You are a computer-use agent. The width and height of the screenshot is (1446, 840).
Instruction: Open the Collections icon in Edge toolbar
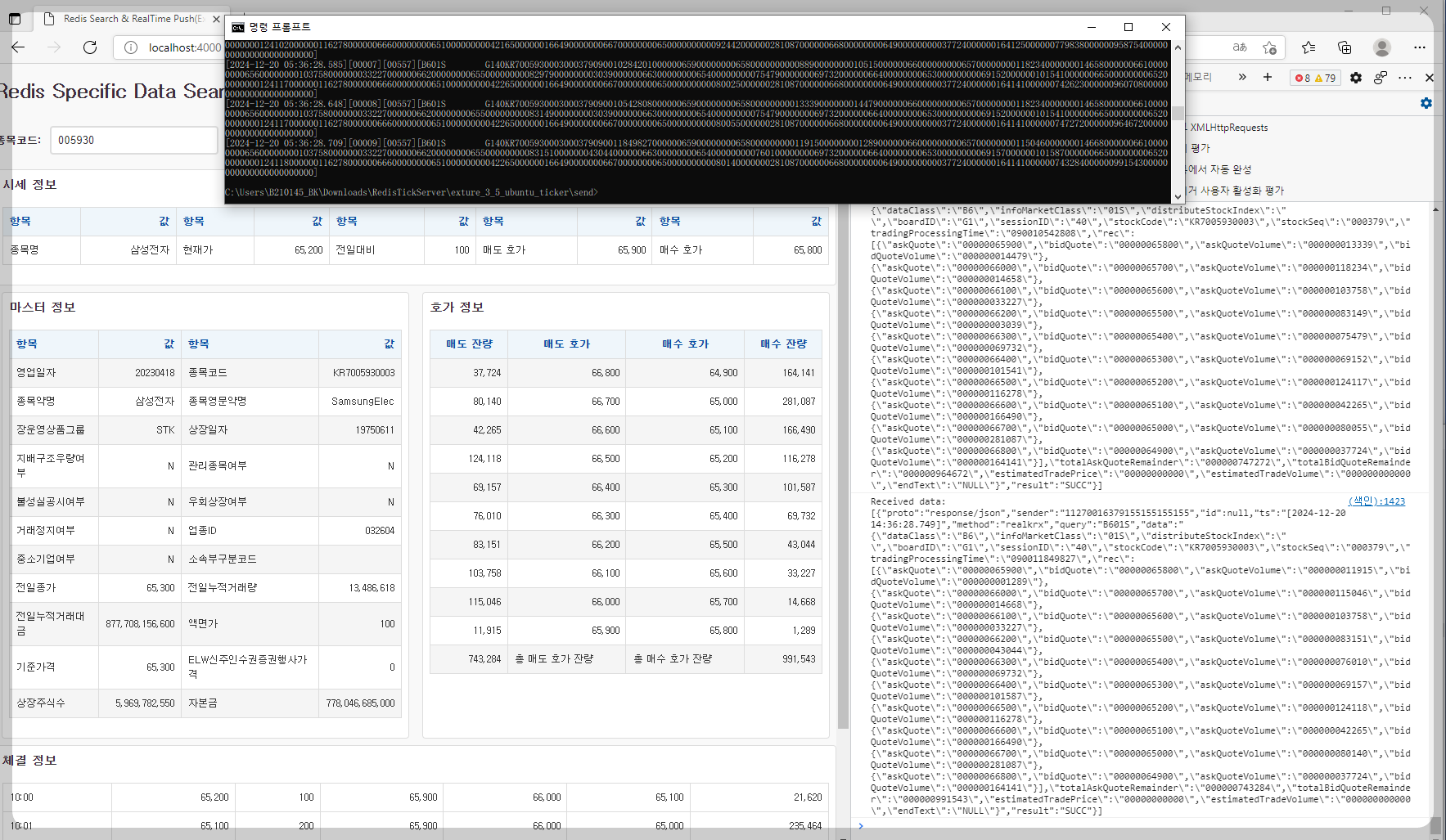pos(1345,47)
